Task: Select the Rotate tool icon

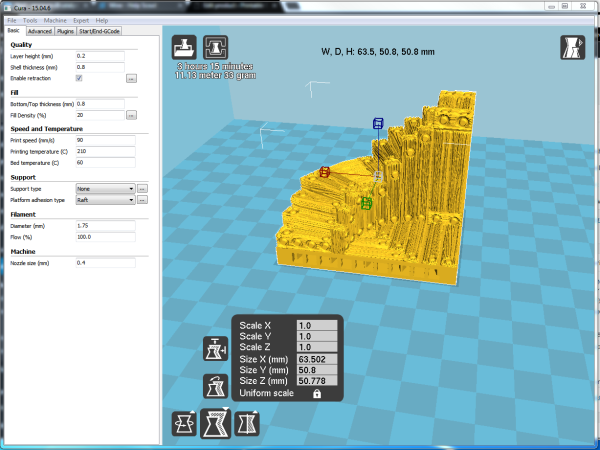Action: tap(184, 424)
